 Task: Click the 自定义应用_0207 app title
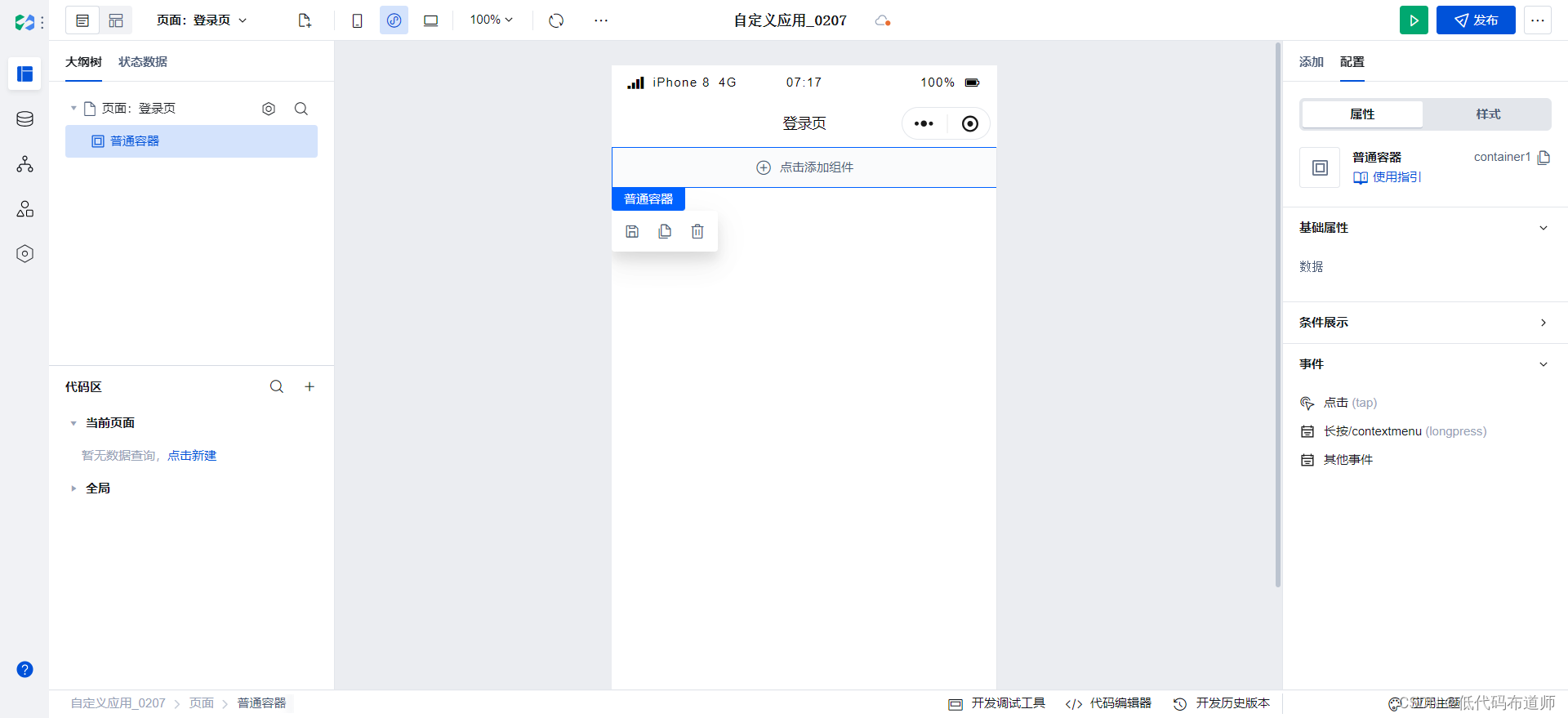coord(790,20)
